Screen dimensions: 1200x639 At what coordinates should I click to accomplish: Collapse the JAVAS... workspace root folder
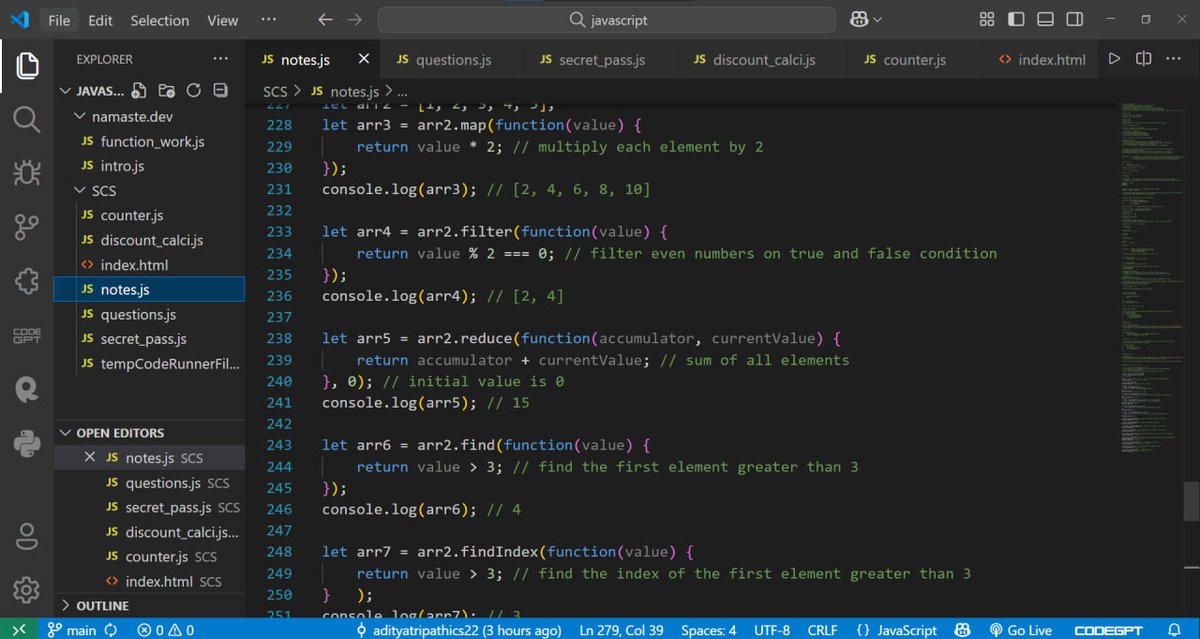(66, 90)
